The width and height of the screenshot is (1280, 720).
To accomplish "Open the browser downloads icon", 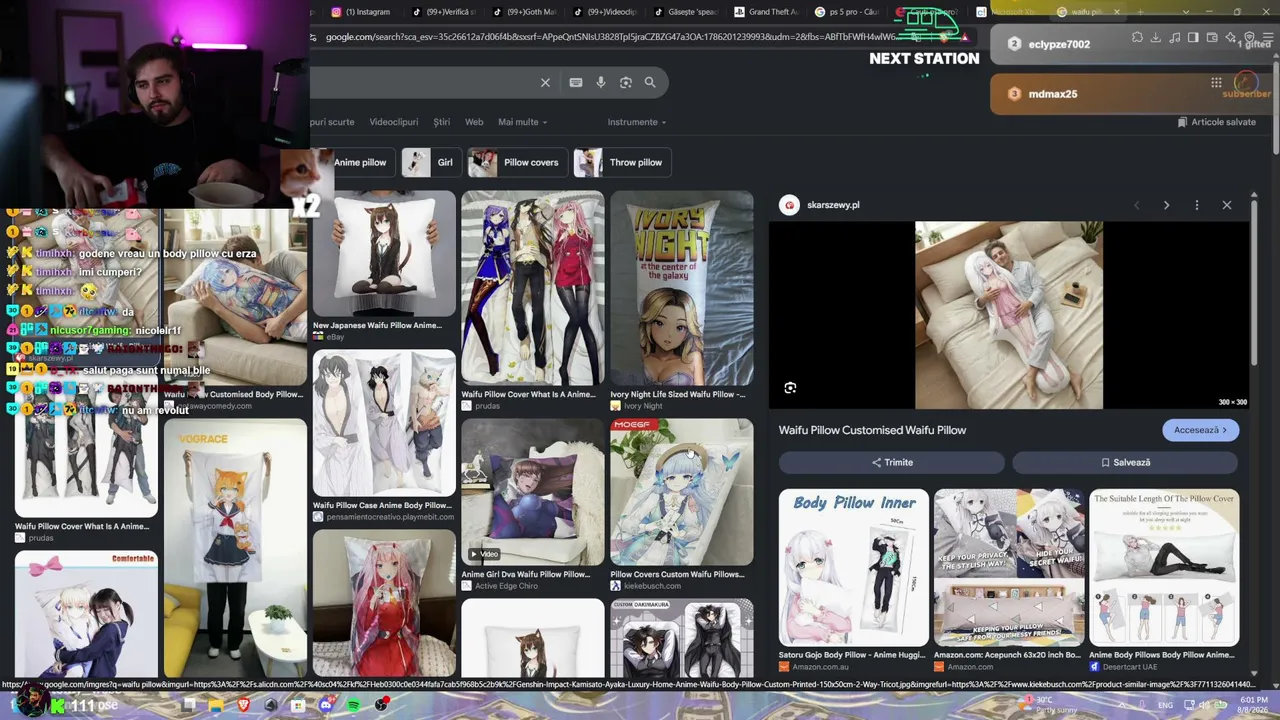I will (1156, 38).
